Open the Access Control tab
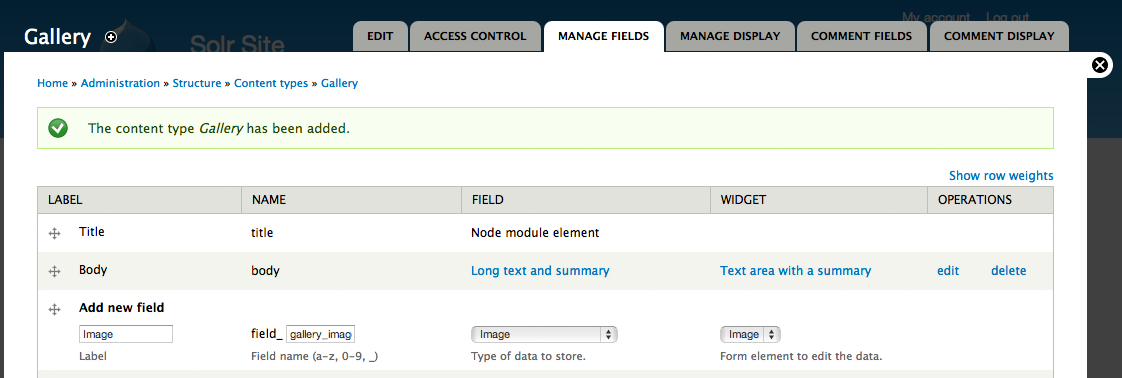The image size is (1122, 378). point(475,36)
